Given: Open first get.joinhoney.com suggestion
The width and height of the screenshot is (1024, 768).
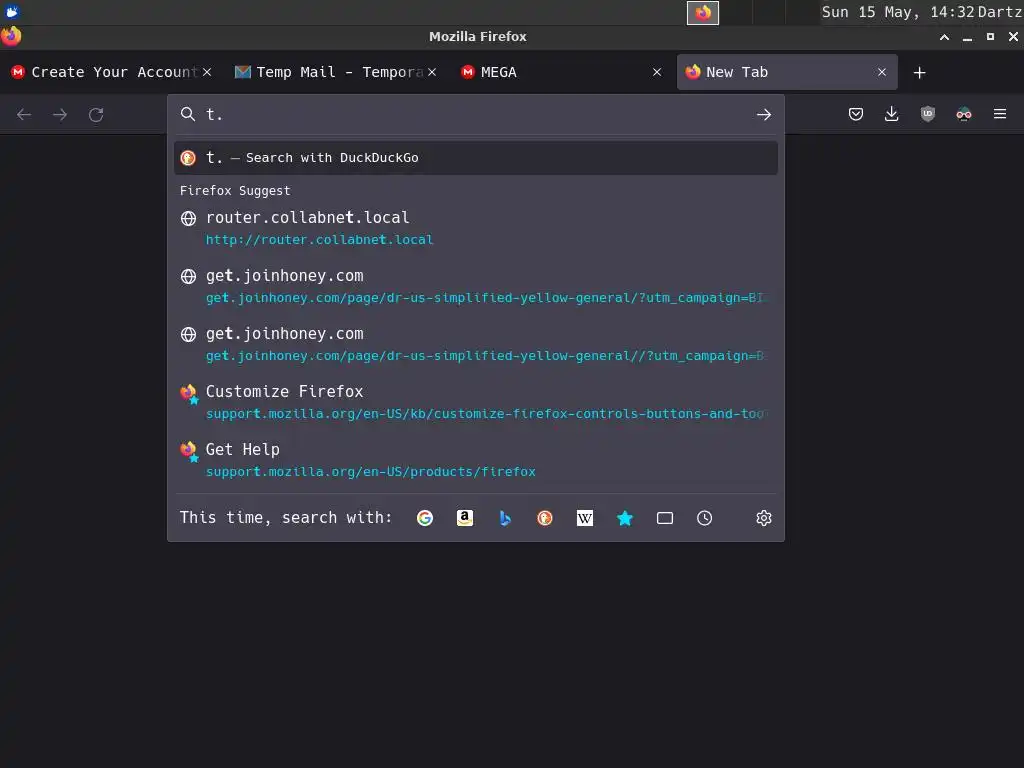Looking at the screenshot, I should (475, 286).
